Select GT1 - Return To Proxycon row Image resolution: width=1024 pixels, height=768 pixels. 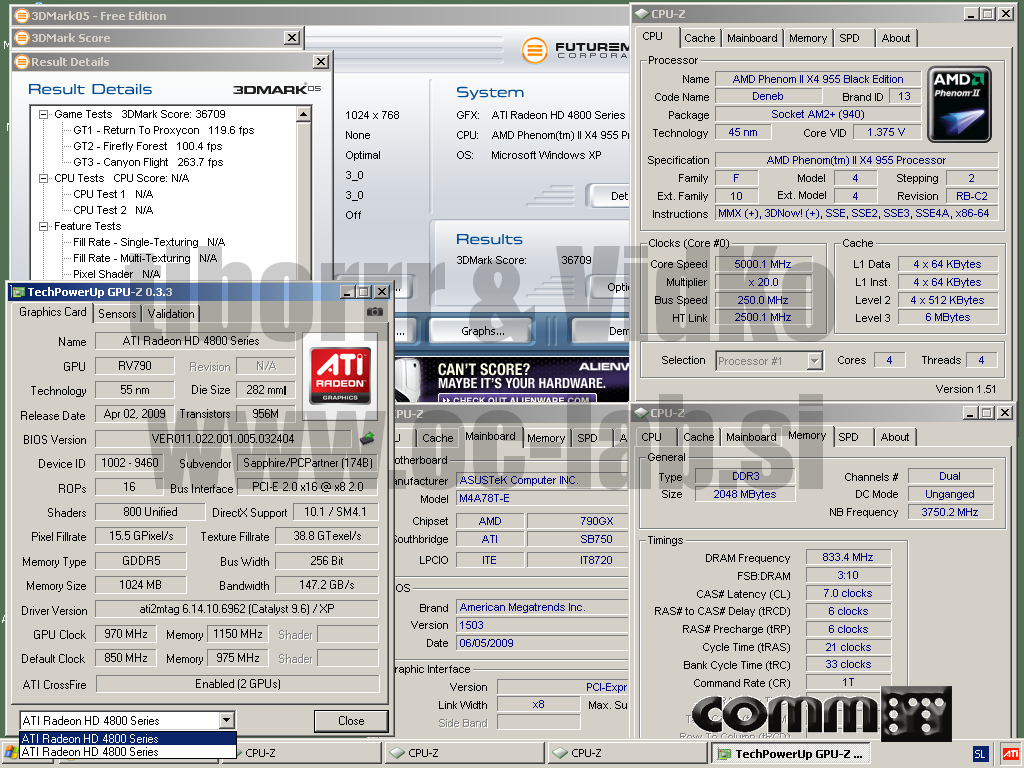tap(163, 131)
